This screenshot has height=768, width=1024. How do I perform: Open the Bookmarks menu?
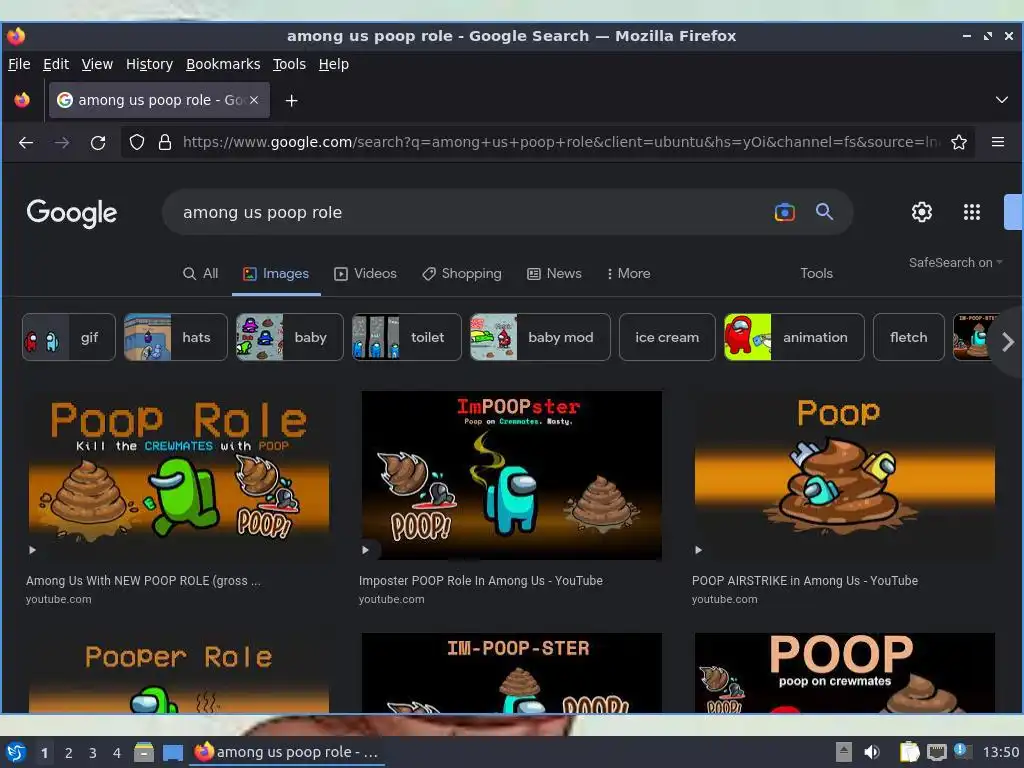tap(223, 64)
